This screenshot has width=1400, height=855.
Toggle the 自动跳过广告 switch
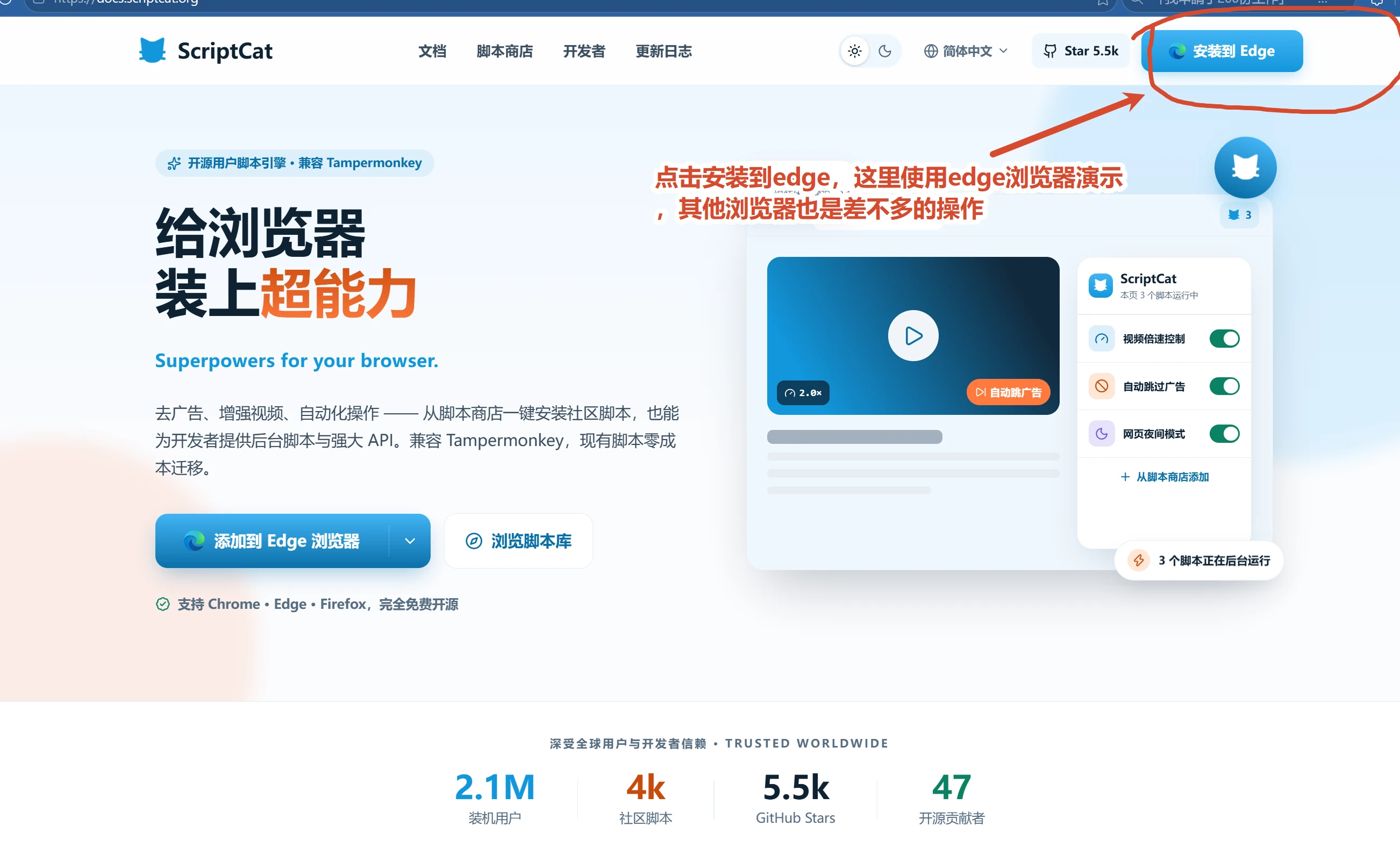tap(1224, 386)
